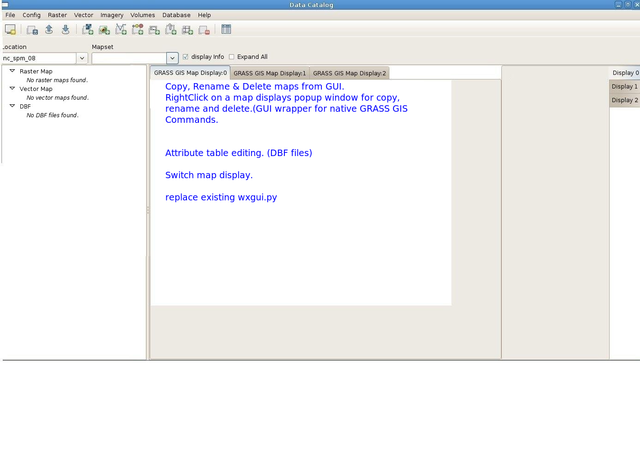This screenshot has height=452, width=640.
Task: Collapse the Raster Map tree node
Action: click(x=12, y=72)
